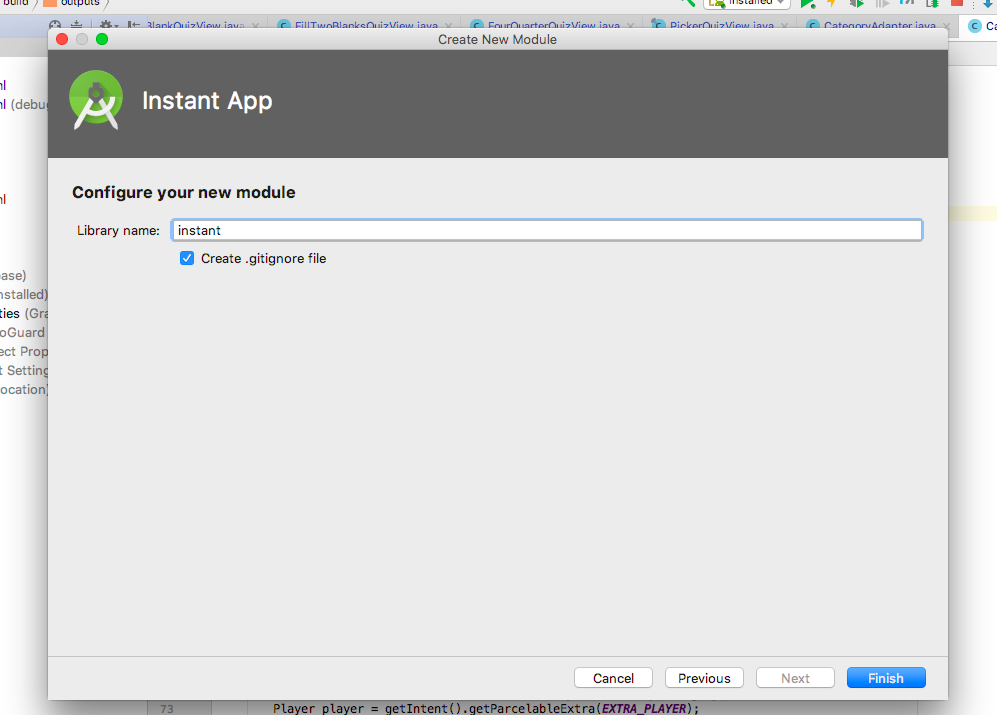Close the Create New Module dialog window
Viewport: 997px width, 715px height.
(x=62, y=39)
